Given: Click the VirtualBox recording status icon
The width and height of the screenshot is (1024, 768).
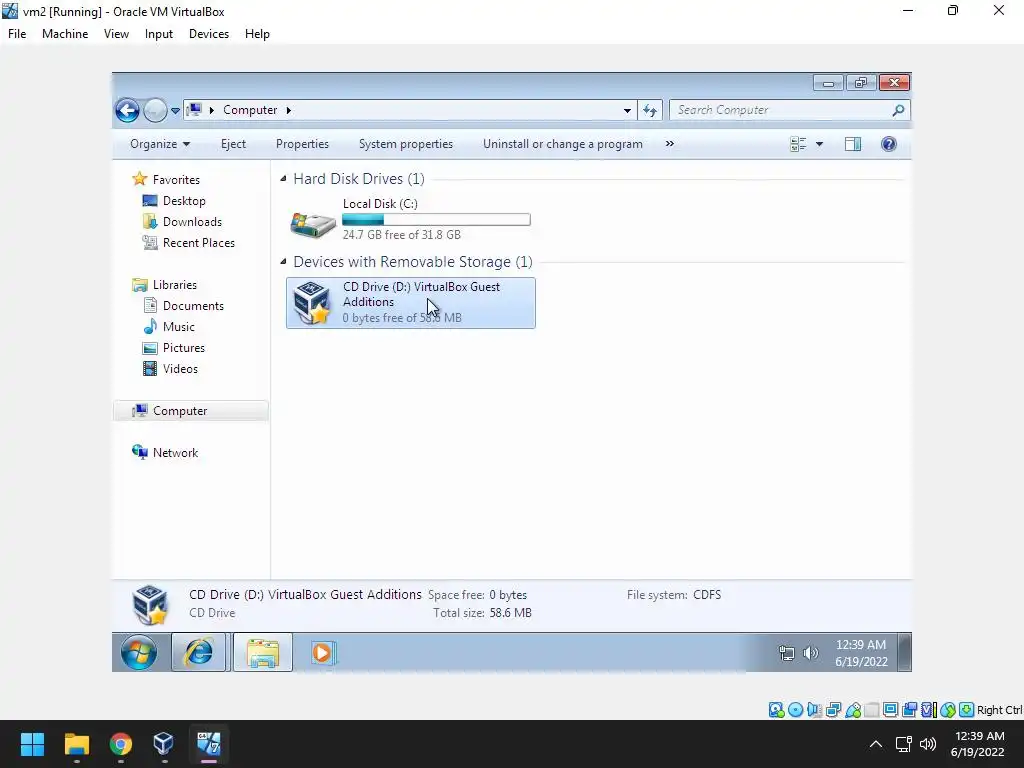Looking at the screenshot, I should pyautogui.click(x=910, y=710).
